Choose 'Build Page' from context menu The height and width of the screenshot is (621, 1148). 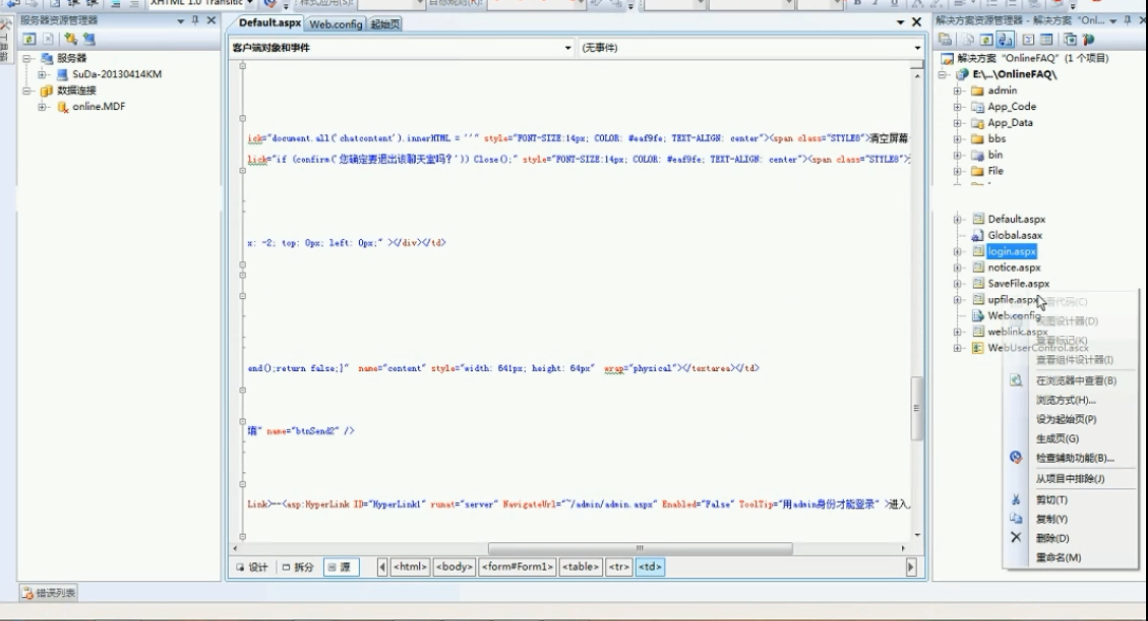[x=1057, y=439]
